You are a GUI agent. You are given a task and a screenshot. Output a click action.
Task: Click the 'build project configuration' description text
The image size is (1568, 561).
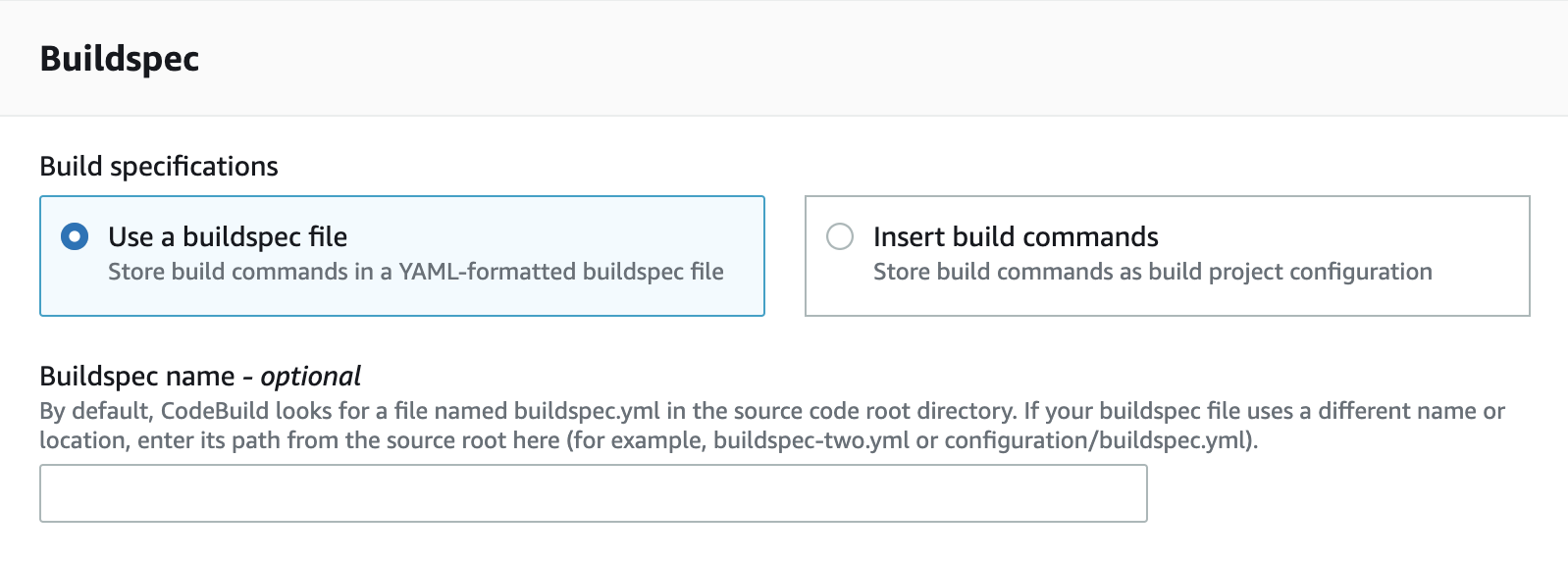click(1152, 272)
